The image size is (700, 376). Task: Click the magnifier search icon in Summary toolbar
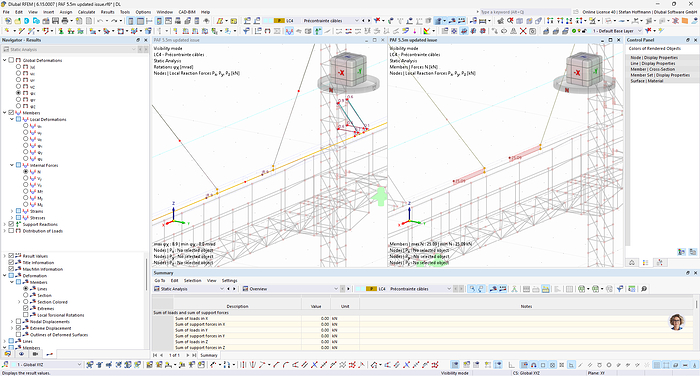tap(644, 289)
